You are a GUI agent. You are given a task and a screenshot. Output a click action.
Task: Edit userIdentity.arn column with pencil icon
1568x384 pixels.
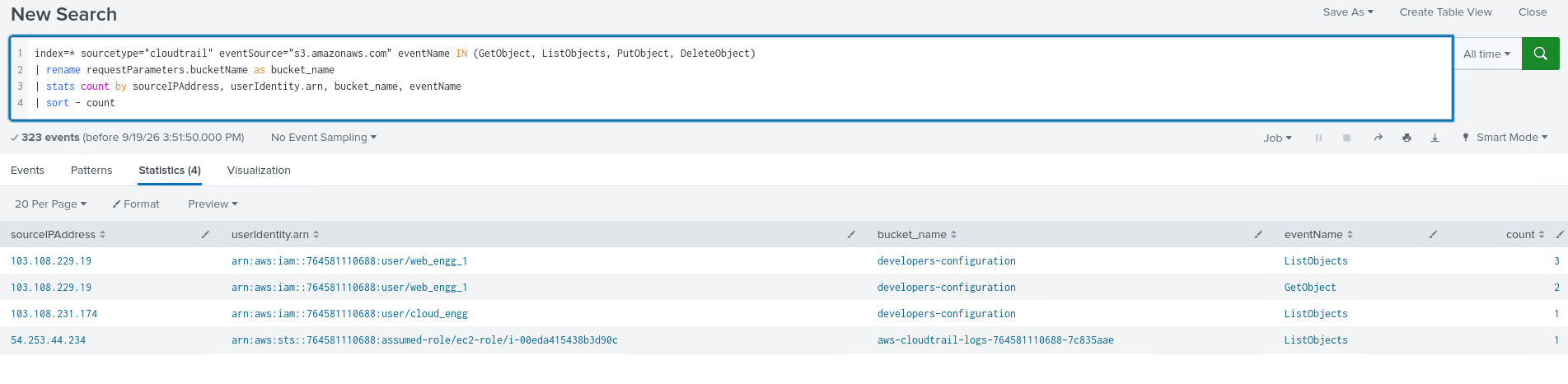tap(851, 235)
